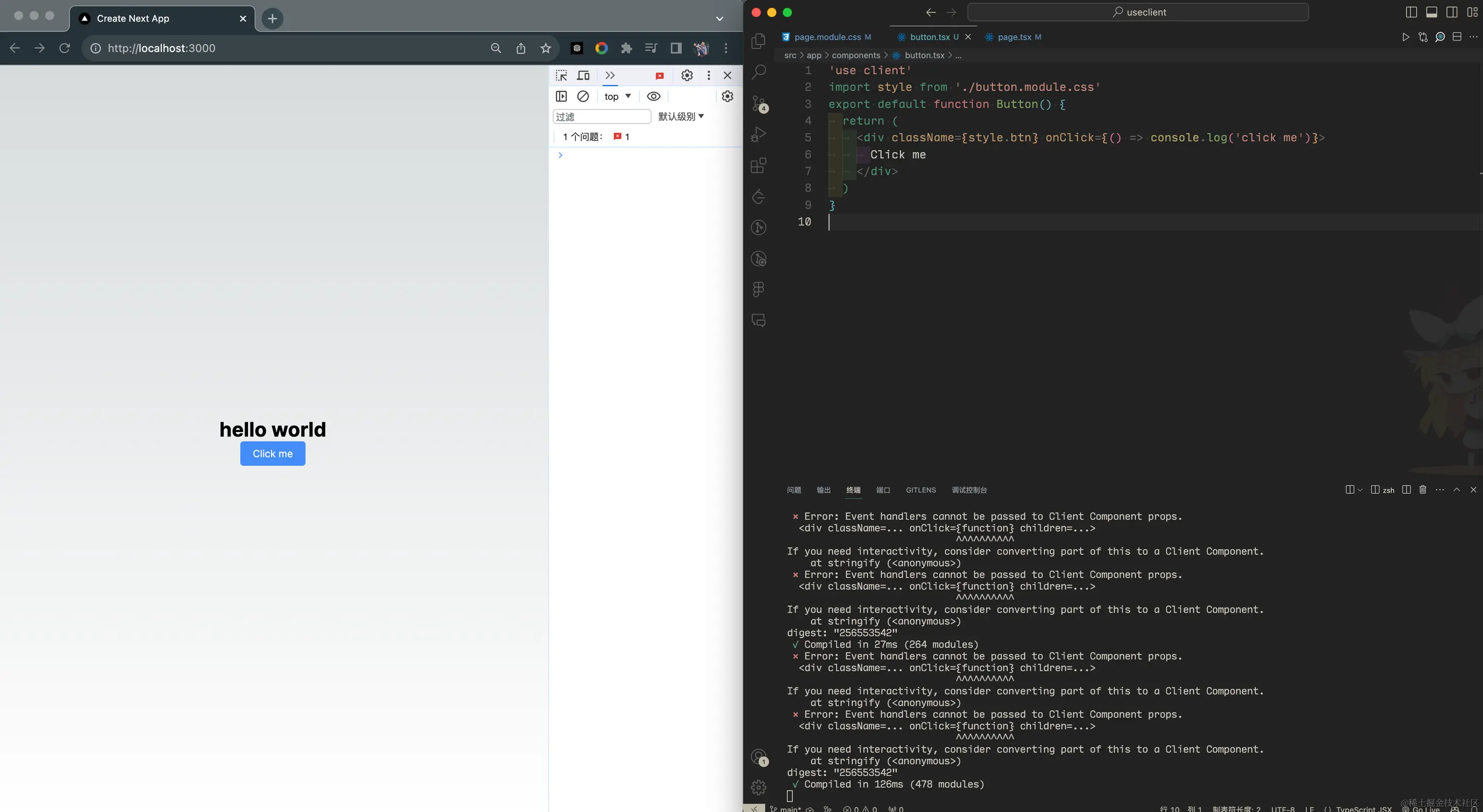The height and width of the screenshot is (812, 1483).
Task: Click the blue 'Click me' button on page
Action: tap(272, 454)
